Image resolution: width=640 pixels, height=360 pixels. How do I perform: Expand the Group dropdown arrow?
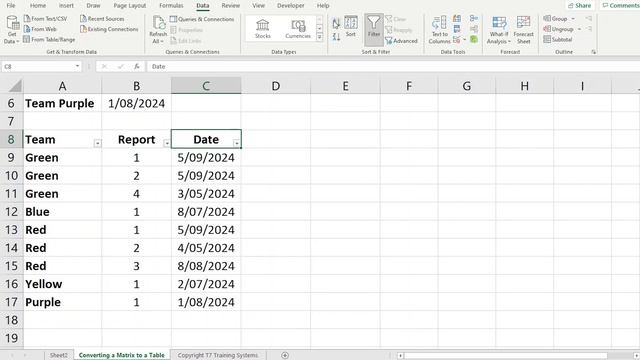[x=573, y=19]
